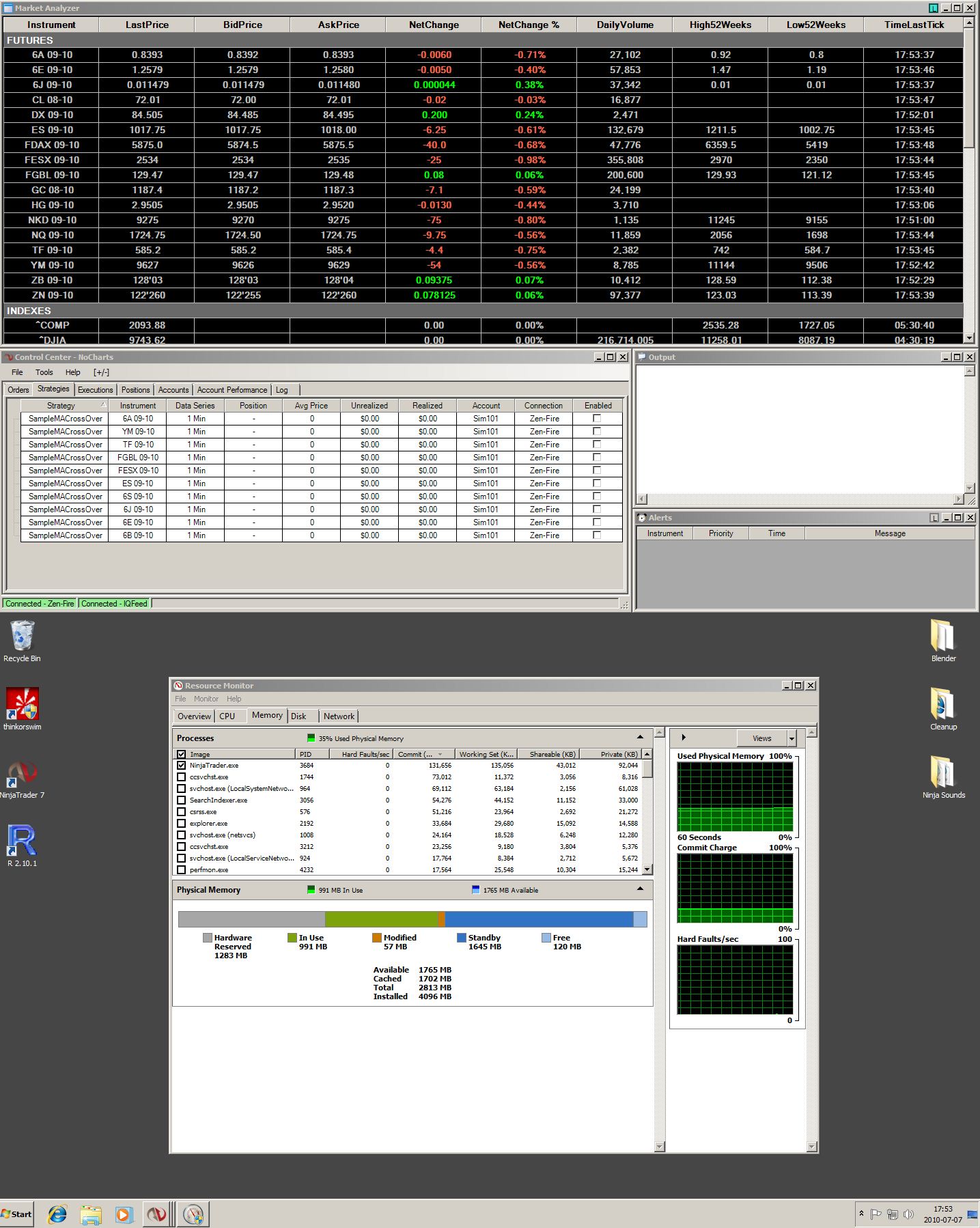Click the Views button in Resource Monitor
This screenshot has height=1228, width=980.
pos(761,738)
